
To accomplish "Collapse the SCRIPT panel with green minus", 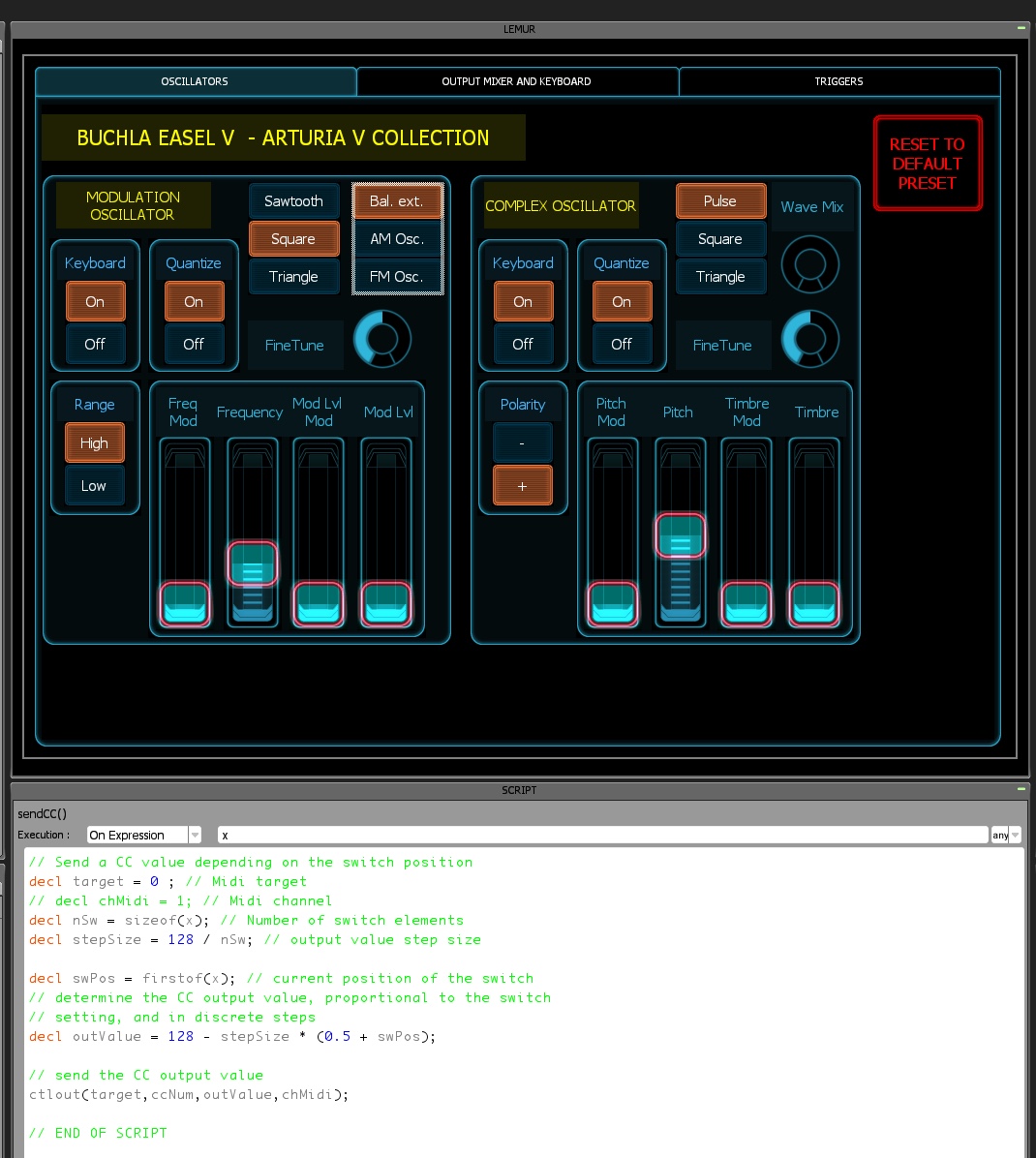I will [x=1021, y=789].
